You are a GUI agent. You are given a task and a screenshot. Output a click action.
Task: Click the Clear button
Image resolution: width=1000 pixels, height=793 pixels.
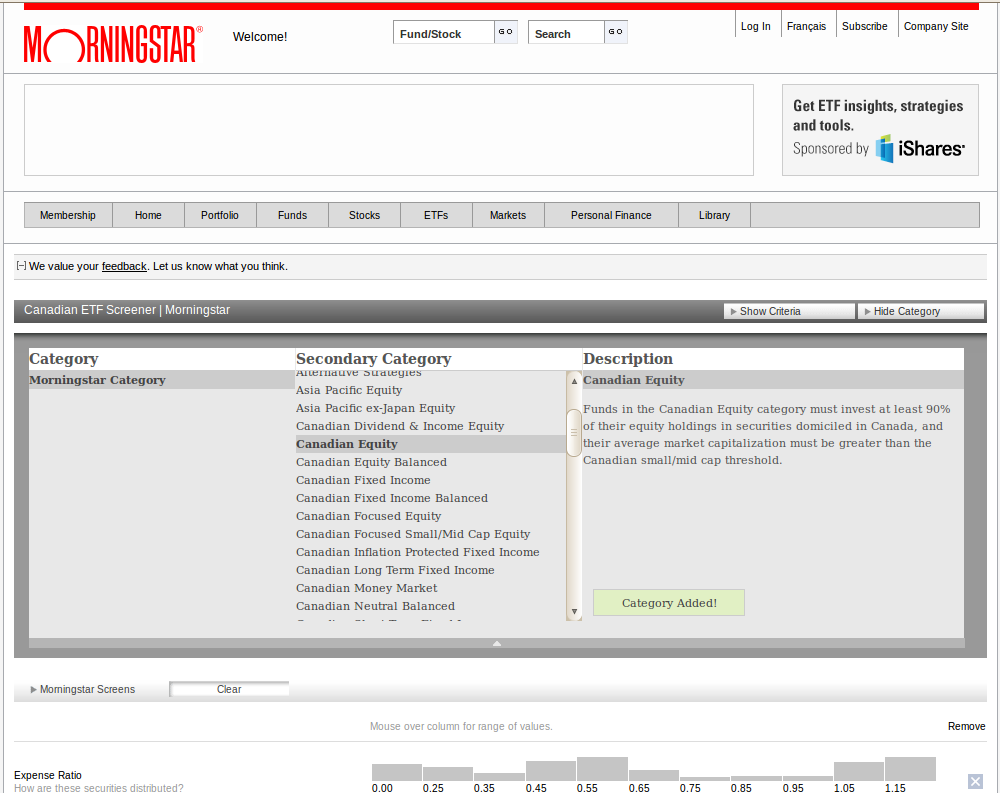tap(229, 689)
